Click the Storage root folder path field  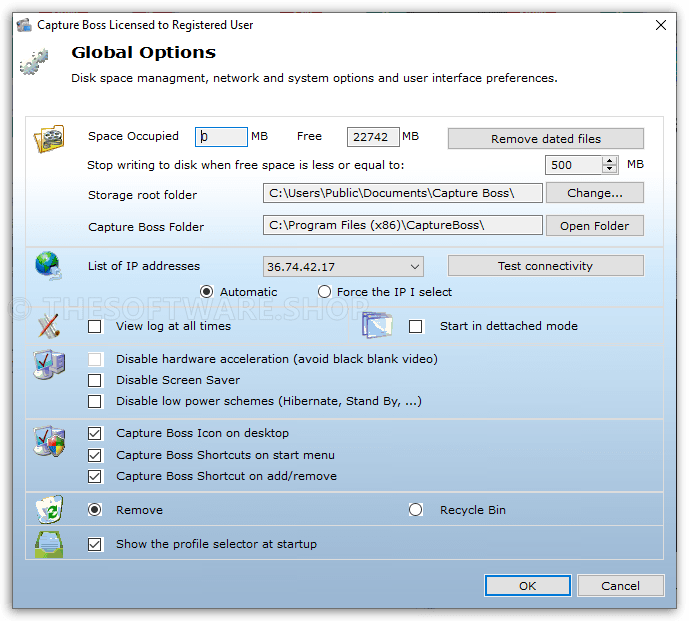[x=403, y=193]
